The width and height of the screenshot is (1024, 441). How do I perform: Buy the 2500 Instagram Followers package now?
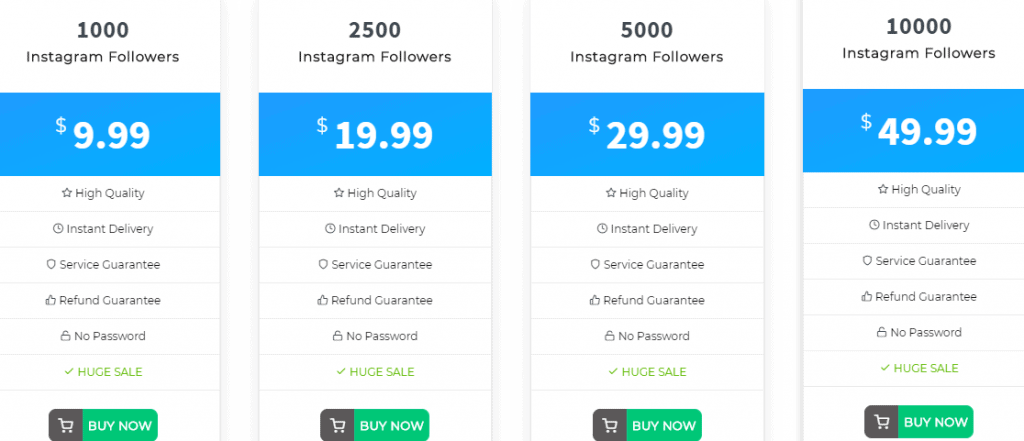coord(375,426)
